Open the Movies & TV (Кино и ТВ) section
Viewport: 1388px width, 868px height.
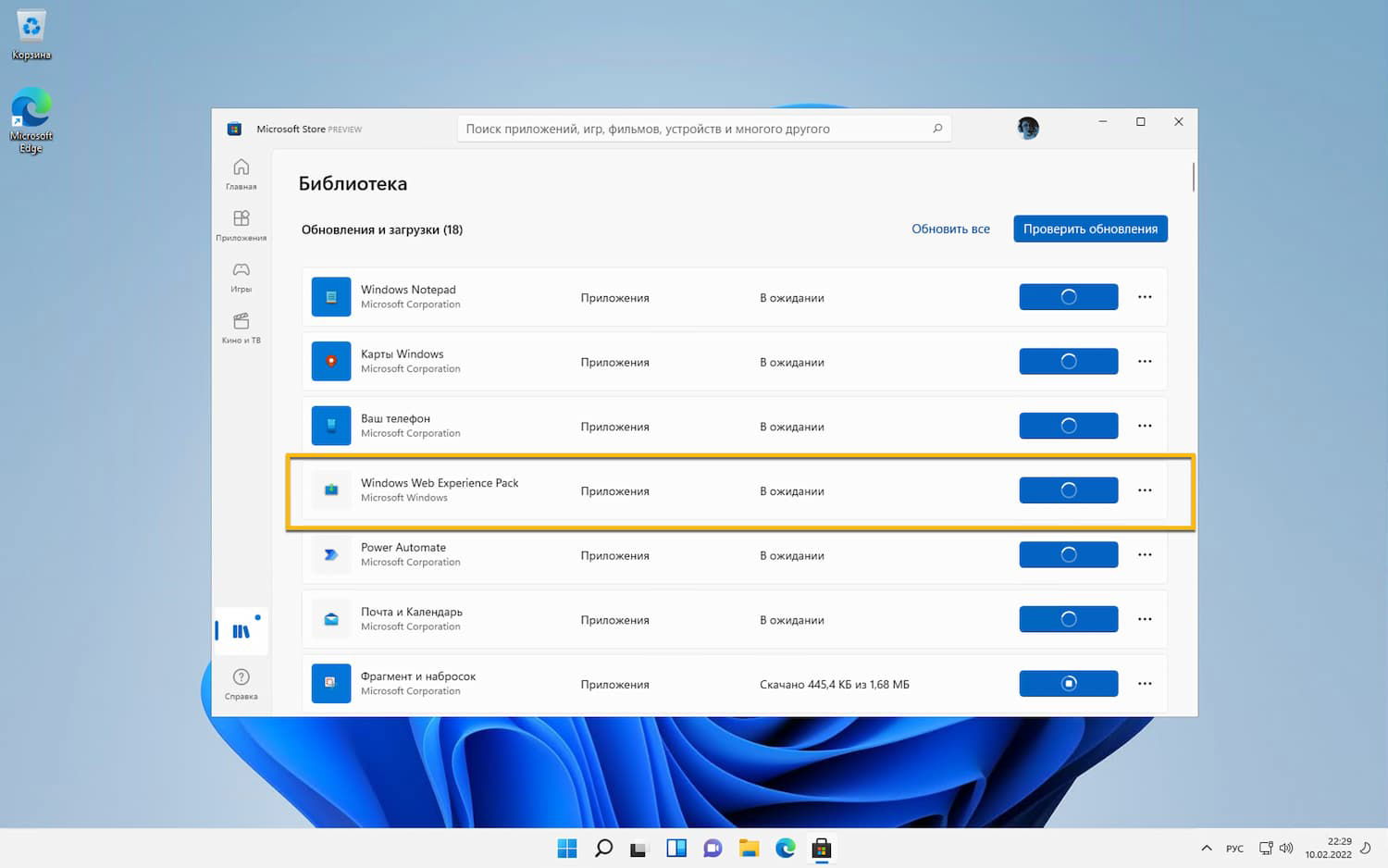241,328
